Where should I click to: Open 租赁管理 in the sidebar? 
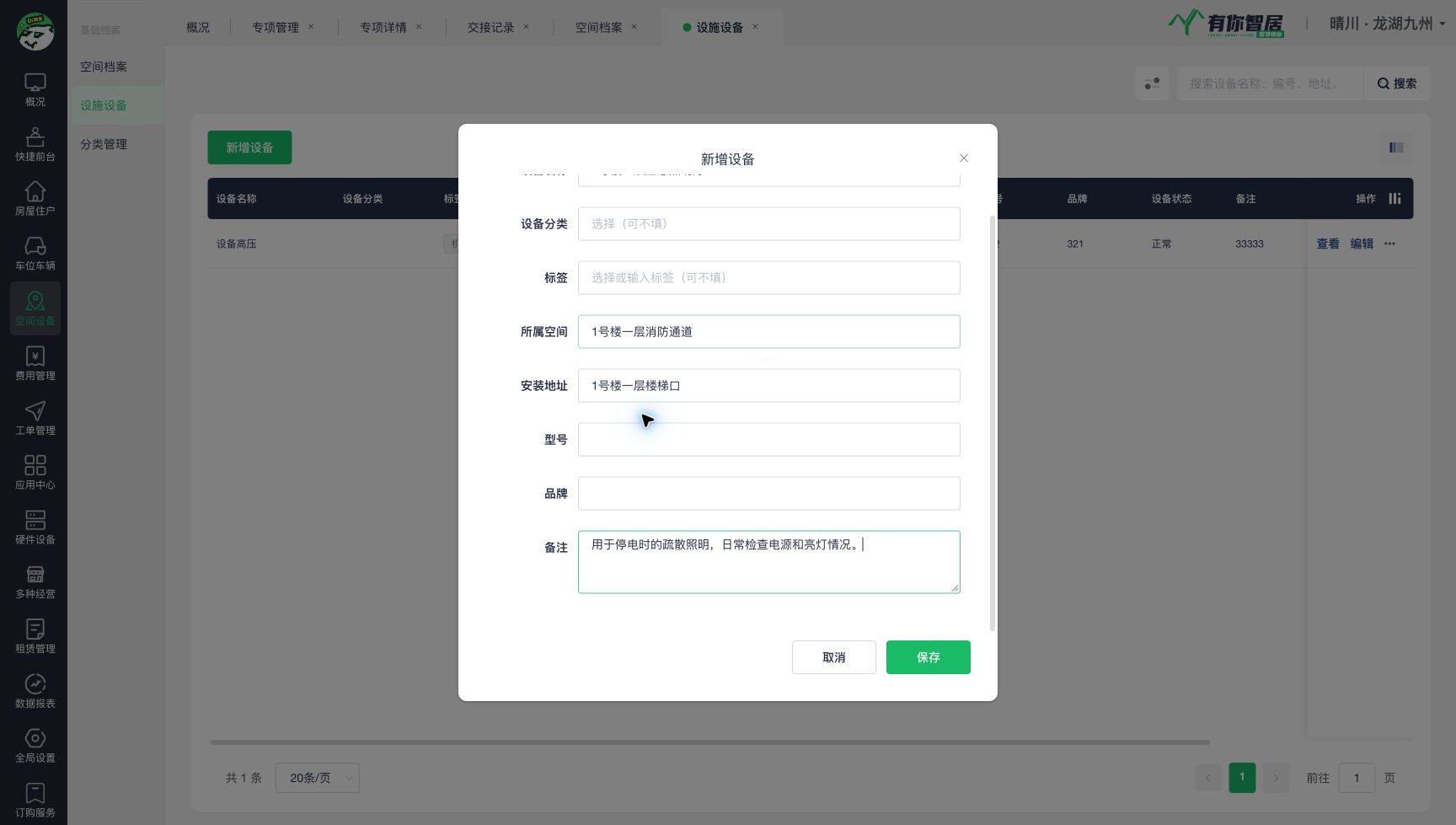35,637
